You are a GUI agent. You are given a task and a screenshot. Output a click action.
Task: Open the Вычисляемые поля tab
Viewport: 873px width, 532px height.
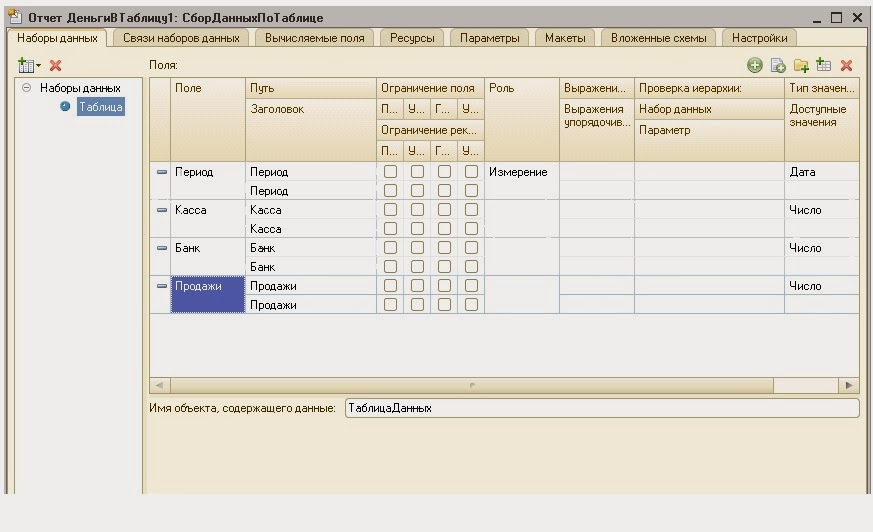coord(314,38)
